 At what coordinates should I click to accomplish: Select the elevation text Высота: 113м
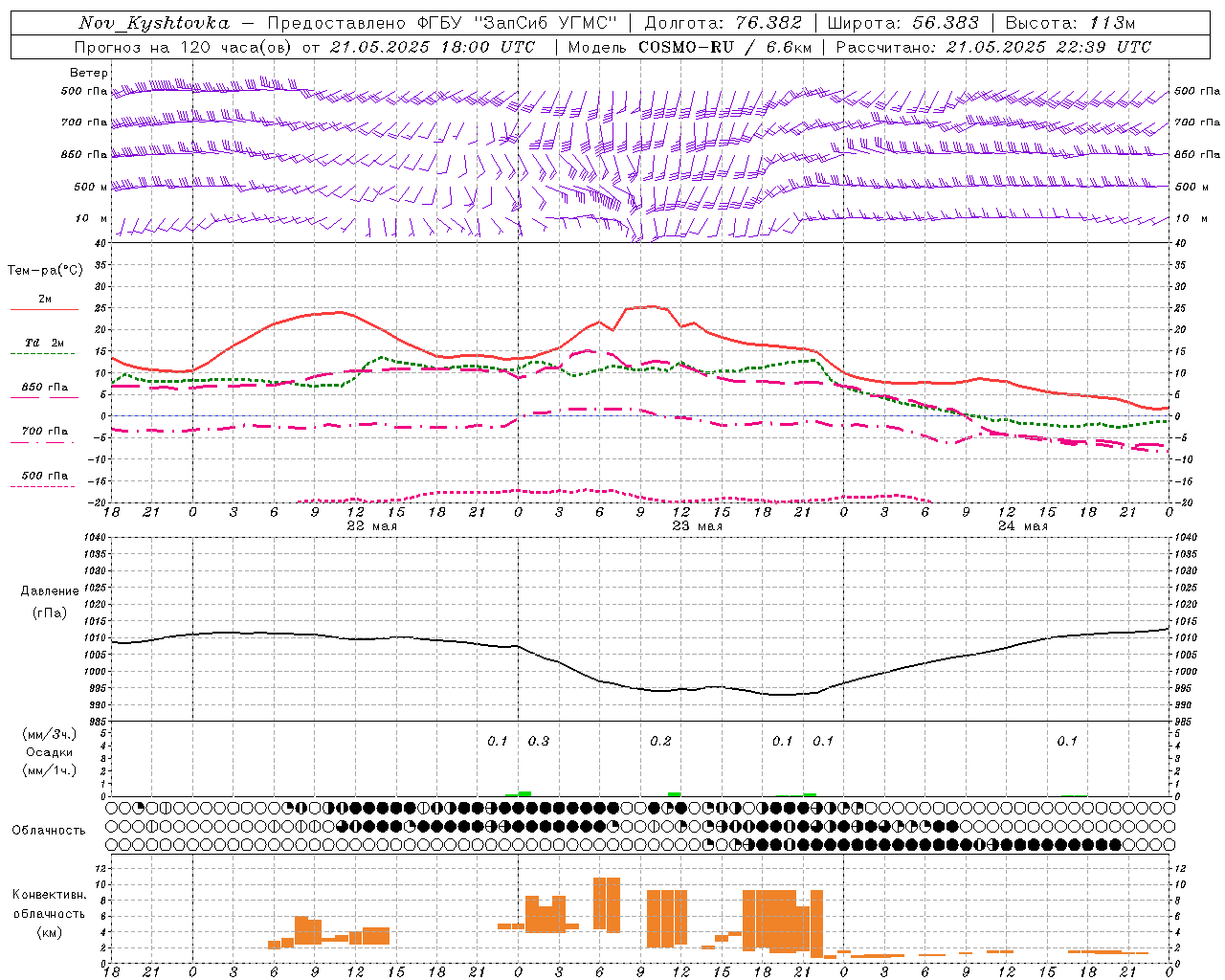(x=1070, y=23)
